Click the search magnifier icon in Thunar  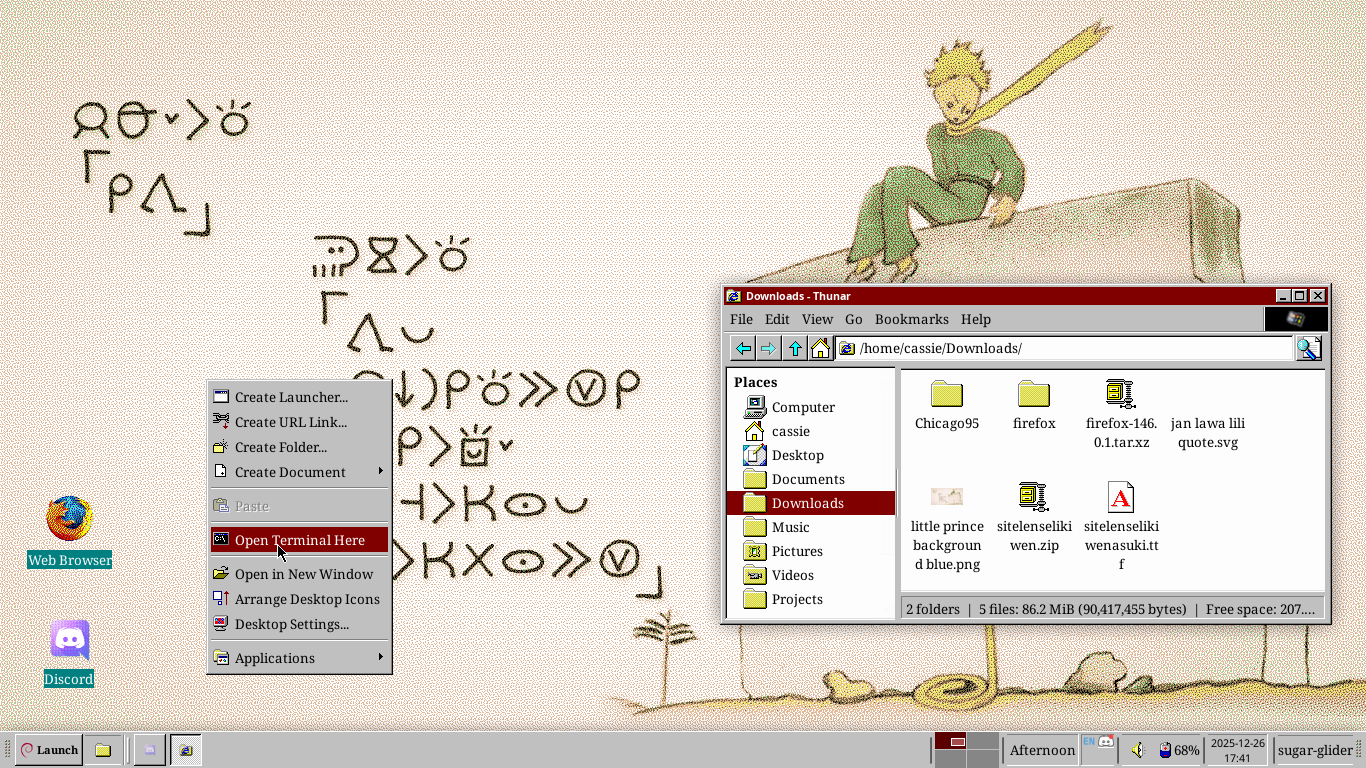point(1308,348)
